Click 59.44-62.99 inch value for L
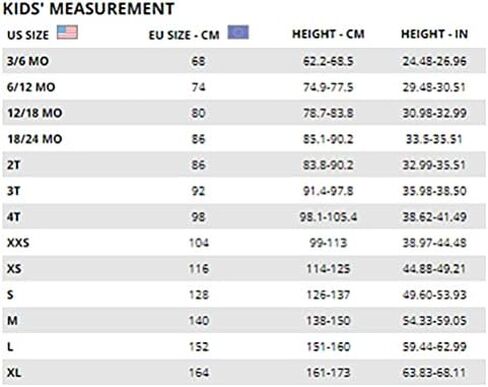 (434, 347)
